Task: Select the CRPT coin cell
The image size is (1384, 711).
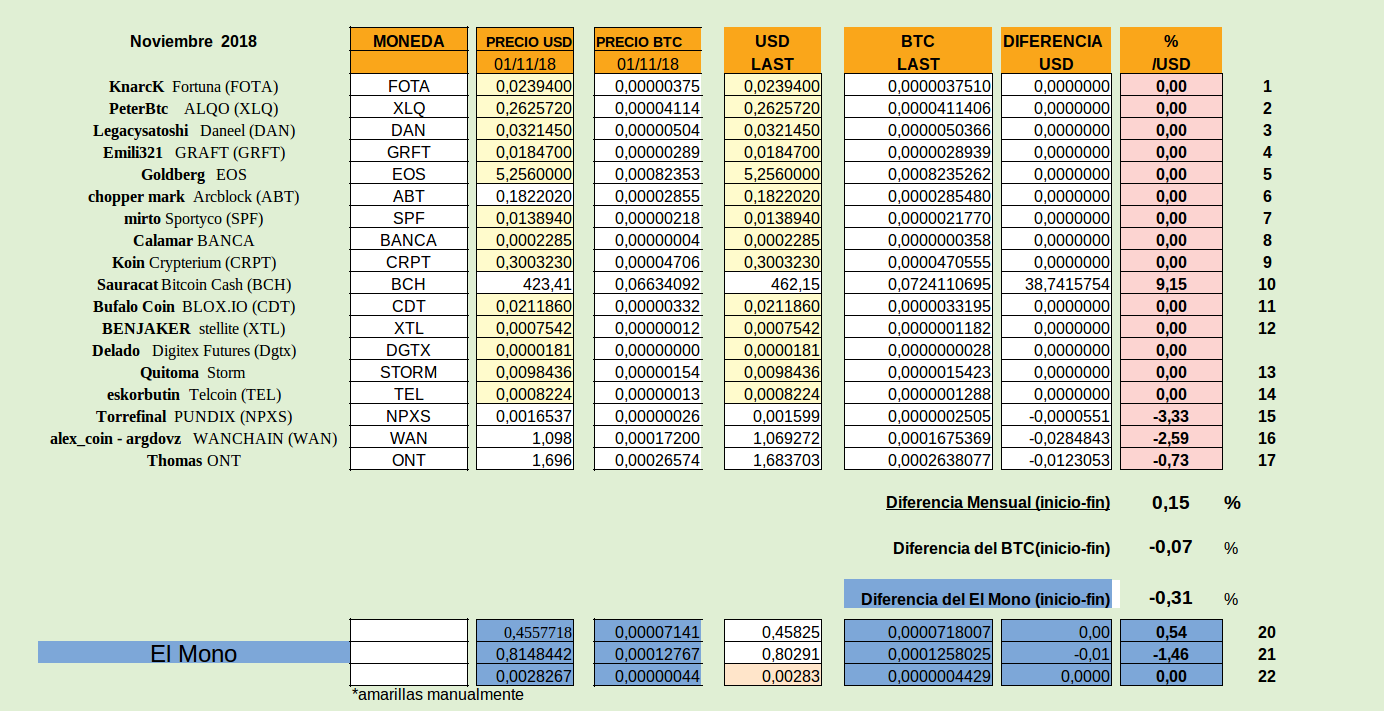Action: point(409,262)
